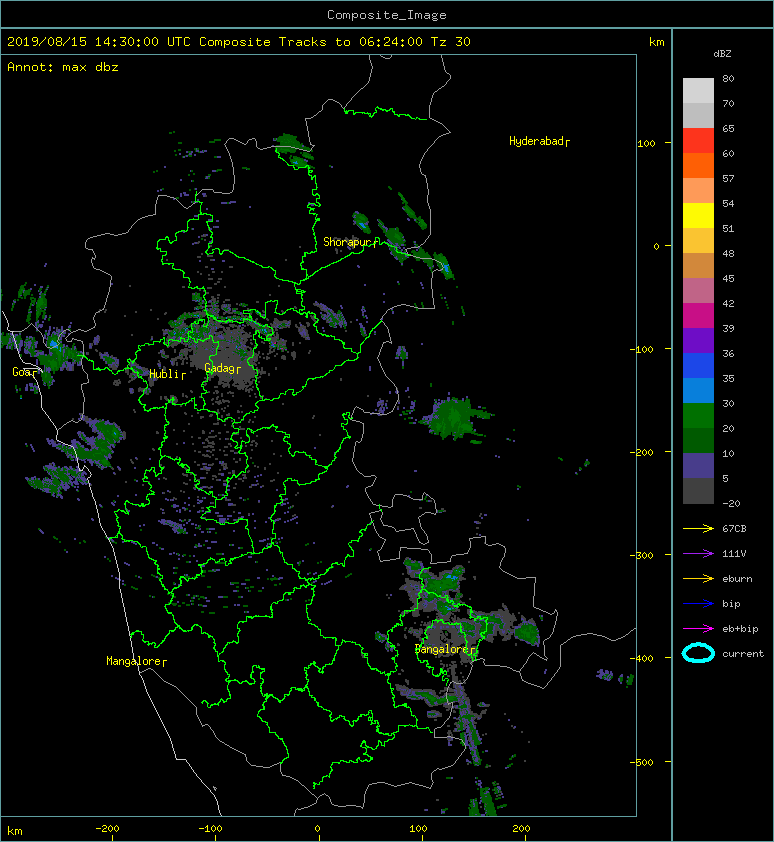Pick the light orange 54-57 dBZ swatch

(698, 191)
